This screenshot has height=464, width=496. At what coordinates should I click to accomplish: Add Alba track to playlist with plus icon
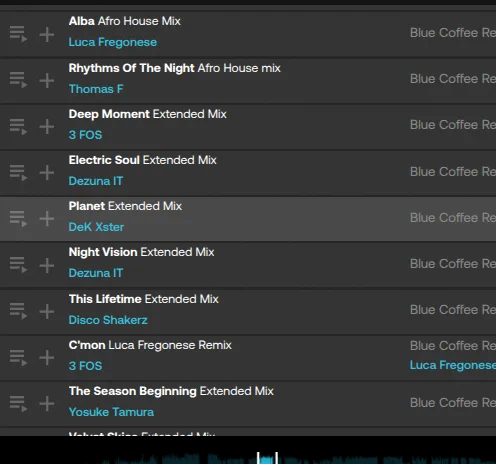tap(47, 34)
